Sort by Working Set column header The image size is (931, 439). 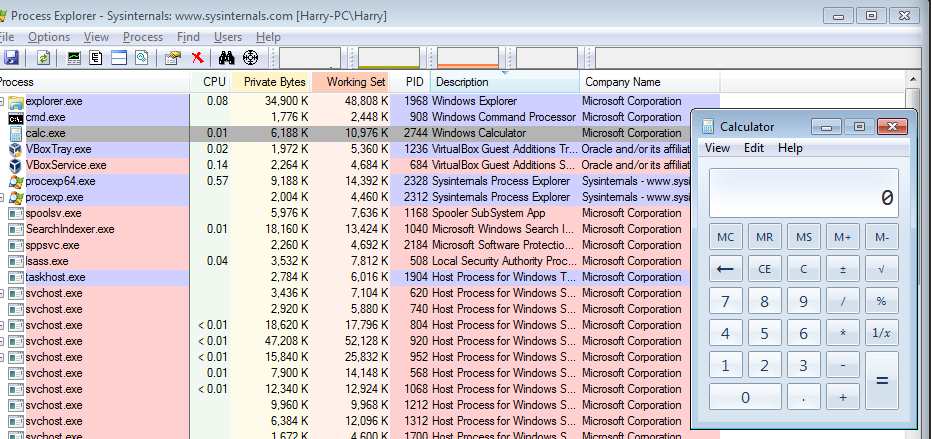350,82
